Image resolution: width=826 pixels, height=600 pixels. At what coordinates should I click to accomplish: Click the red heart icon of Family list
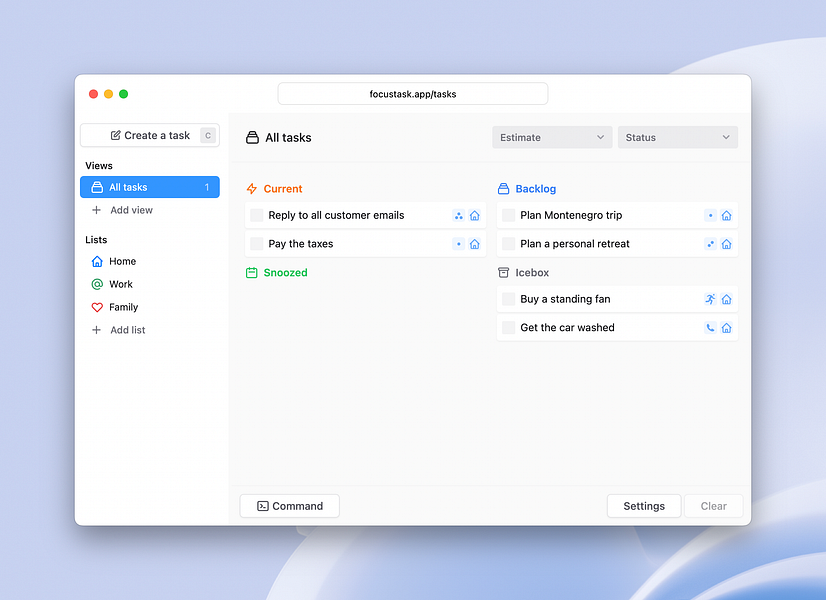coord(97,307)
